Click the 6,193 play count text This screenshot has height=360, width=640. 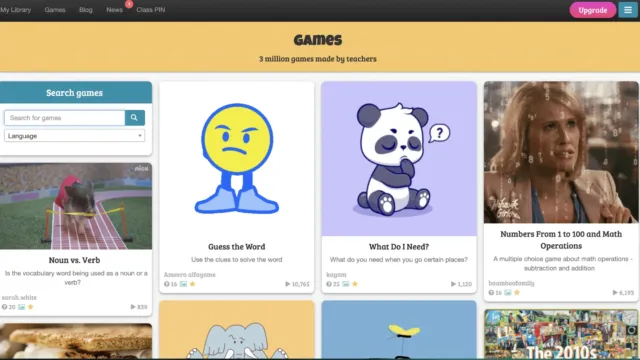pos(627,293)
